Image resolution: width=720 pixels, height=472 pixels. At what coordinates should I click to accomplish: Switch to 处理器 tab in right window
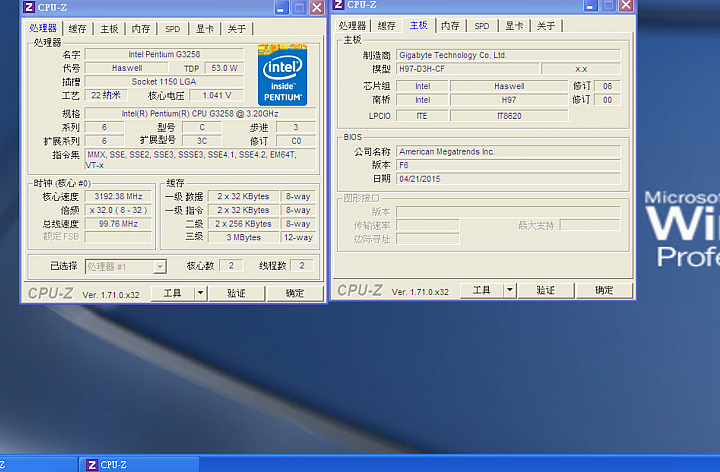pos(352,26)
